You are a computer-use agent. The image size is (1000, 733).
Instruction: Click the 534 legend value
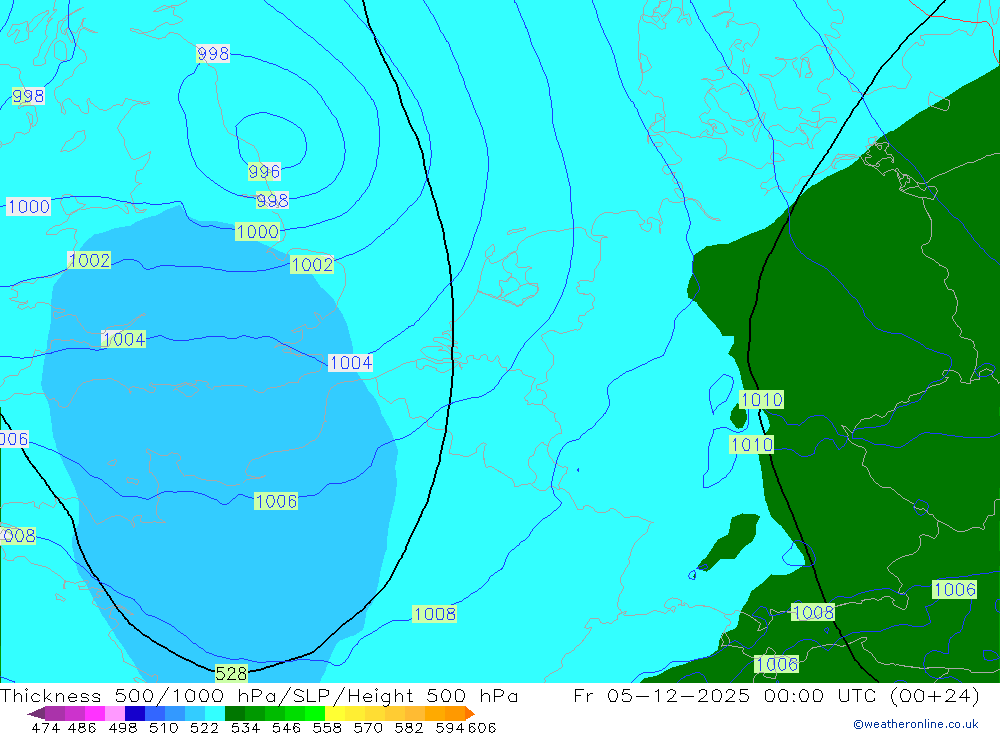(245, 727)
